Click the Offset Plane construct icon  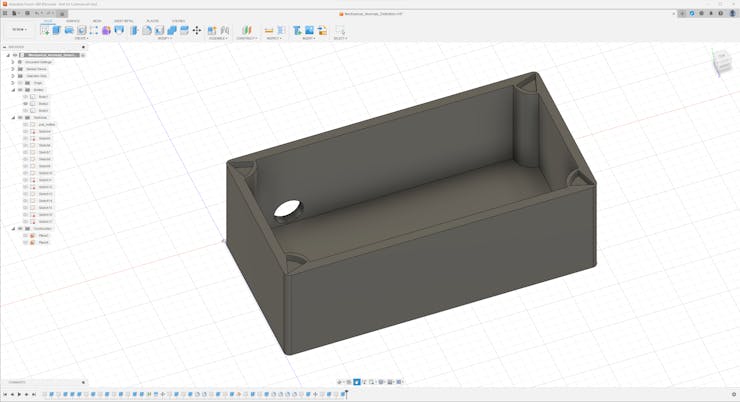(246, 31)
